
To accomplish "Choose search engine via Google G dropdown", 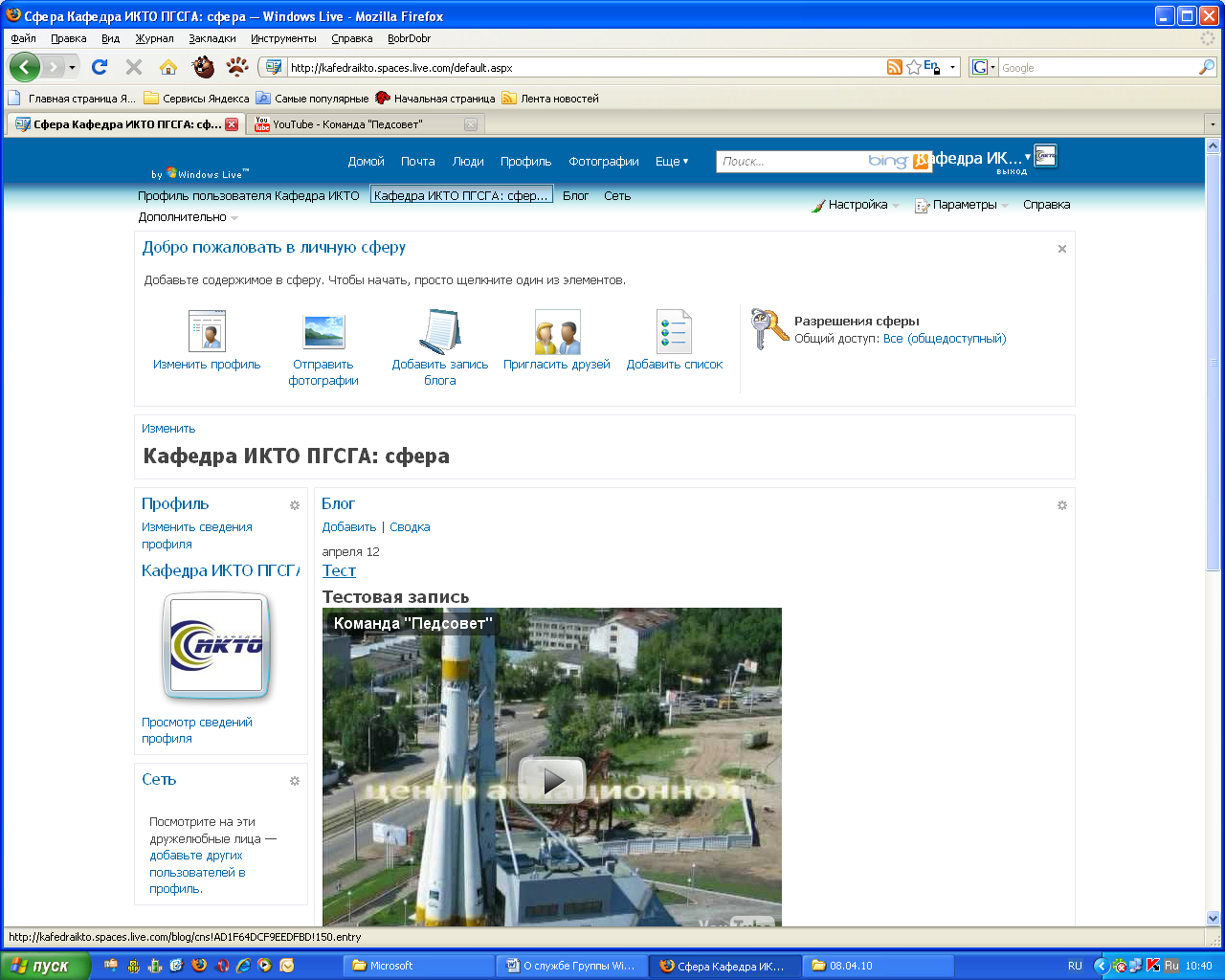I will (x=983, y=67).
